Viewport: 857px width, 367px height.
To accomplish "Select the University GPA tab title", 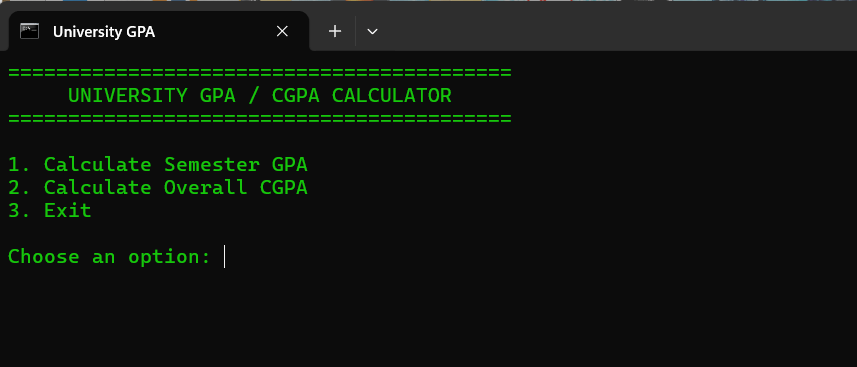I will coord(104,32).
